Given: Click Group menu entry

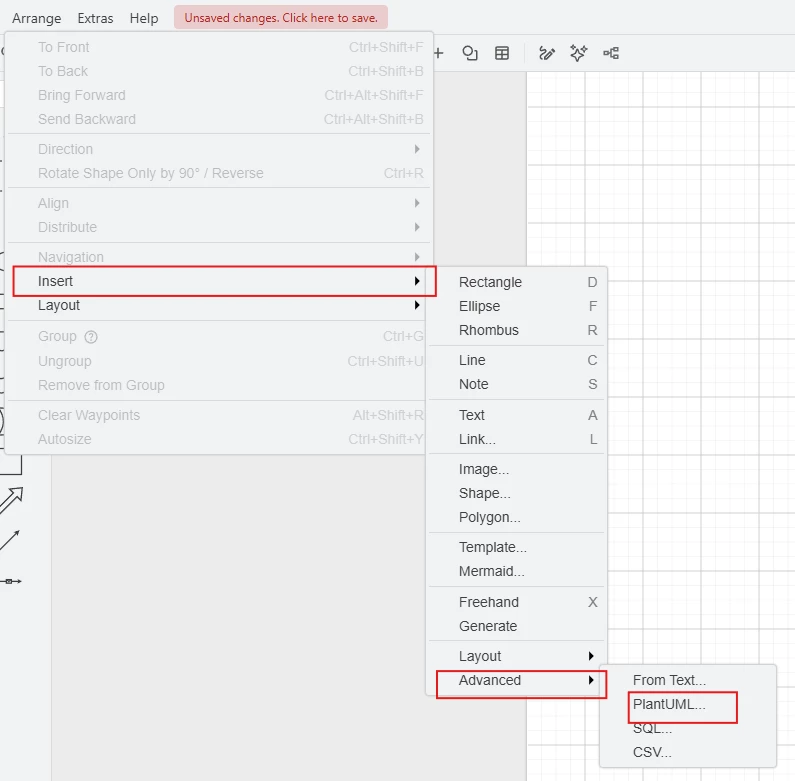Looking at the screenshot, I should (x=219, y=337).
